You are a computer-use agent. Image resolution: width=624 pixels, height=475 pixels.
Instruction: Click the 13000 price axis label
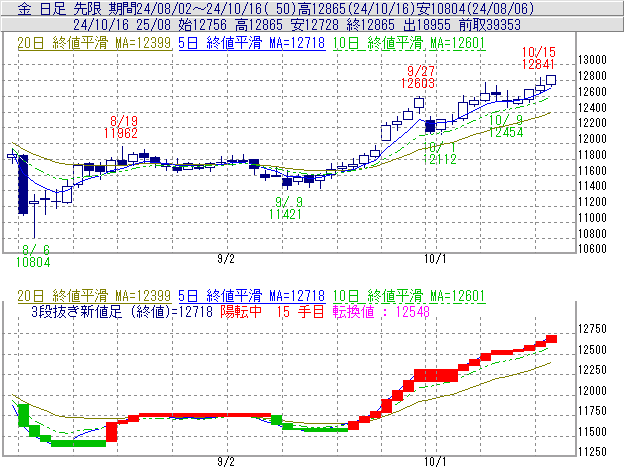tap(594, 60)
